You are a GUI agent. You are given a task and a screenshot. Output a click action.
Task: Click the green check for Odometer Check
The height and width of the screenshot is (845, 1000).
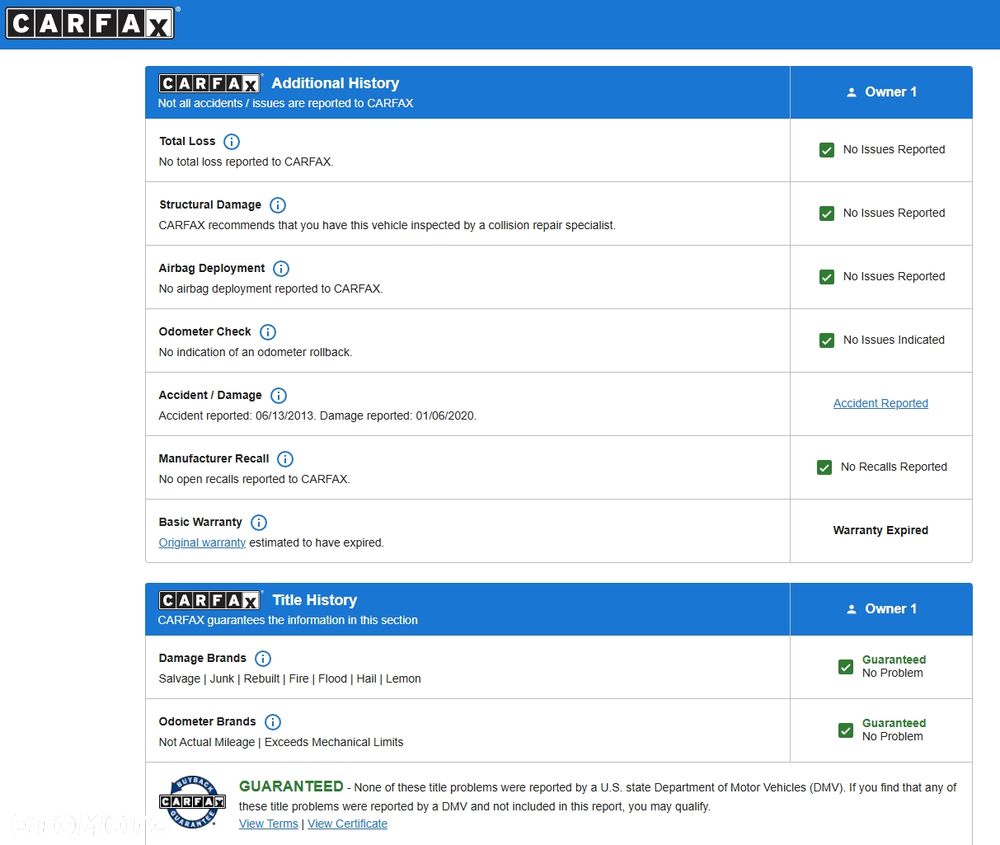[x=827, y=340]
